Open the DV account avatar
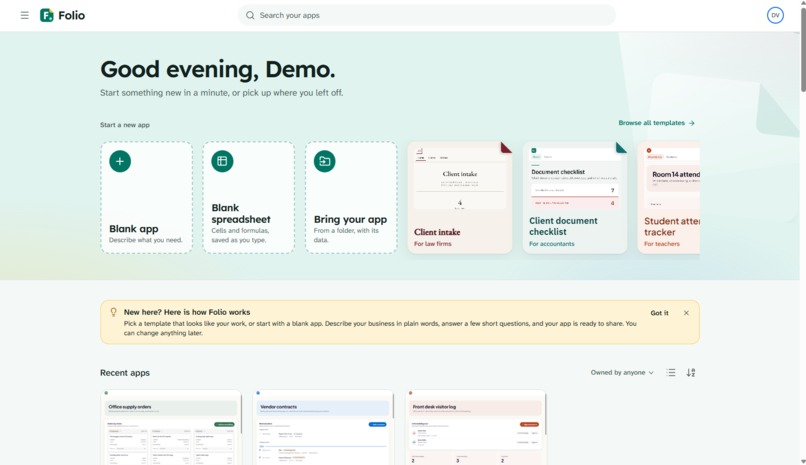Viewport: 806px width, 465px height. [x=775, y=15]
